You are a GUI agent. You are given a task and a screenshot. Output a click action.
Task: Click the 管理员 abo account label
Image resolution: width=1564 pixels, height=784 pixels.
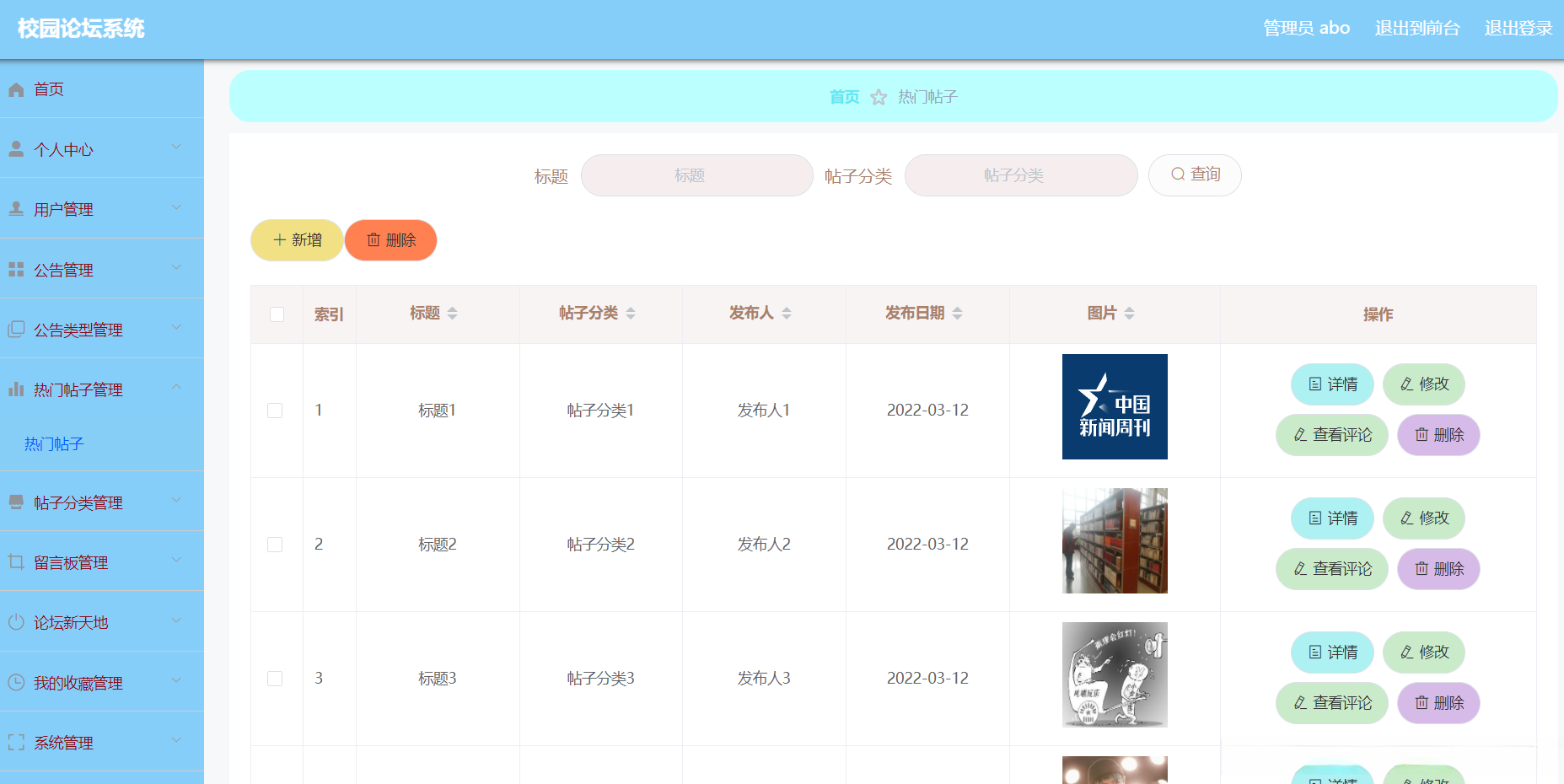[1307, 29]
